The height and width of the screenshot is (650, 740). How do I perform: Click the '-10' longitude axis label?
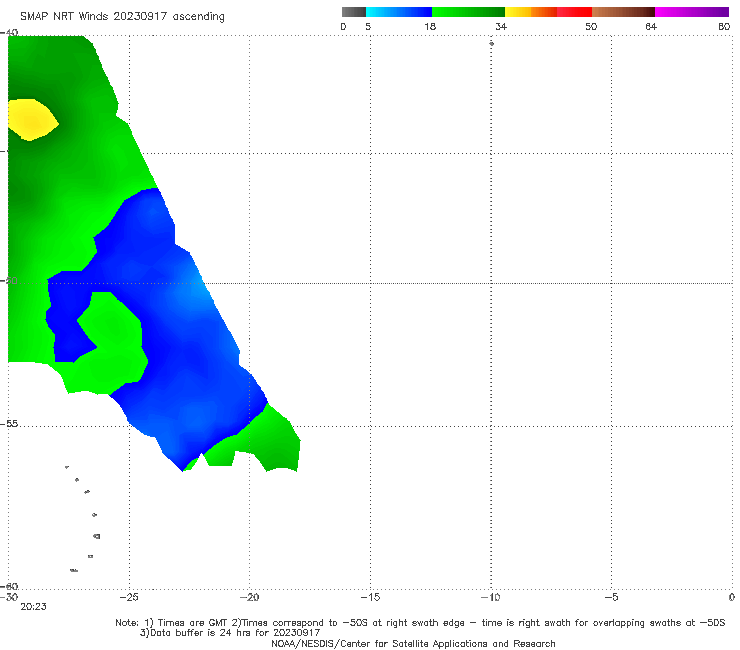tap(490, 597)
